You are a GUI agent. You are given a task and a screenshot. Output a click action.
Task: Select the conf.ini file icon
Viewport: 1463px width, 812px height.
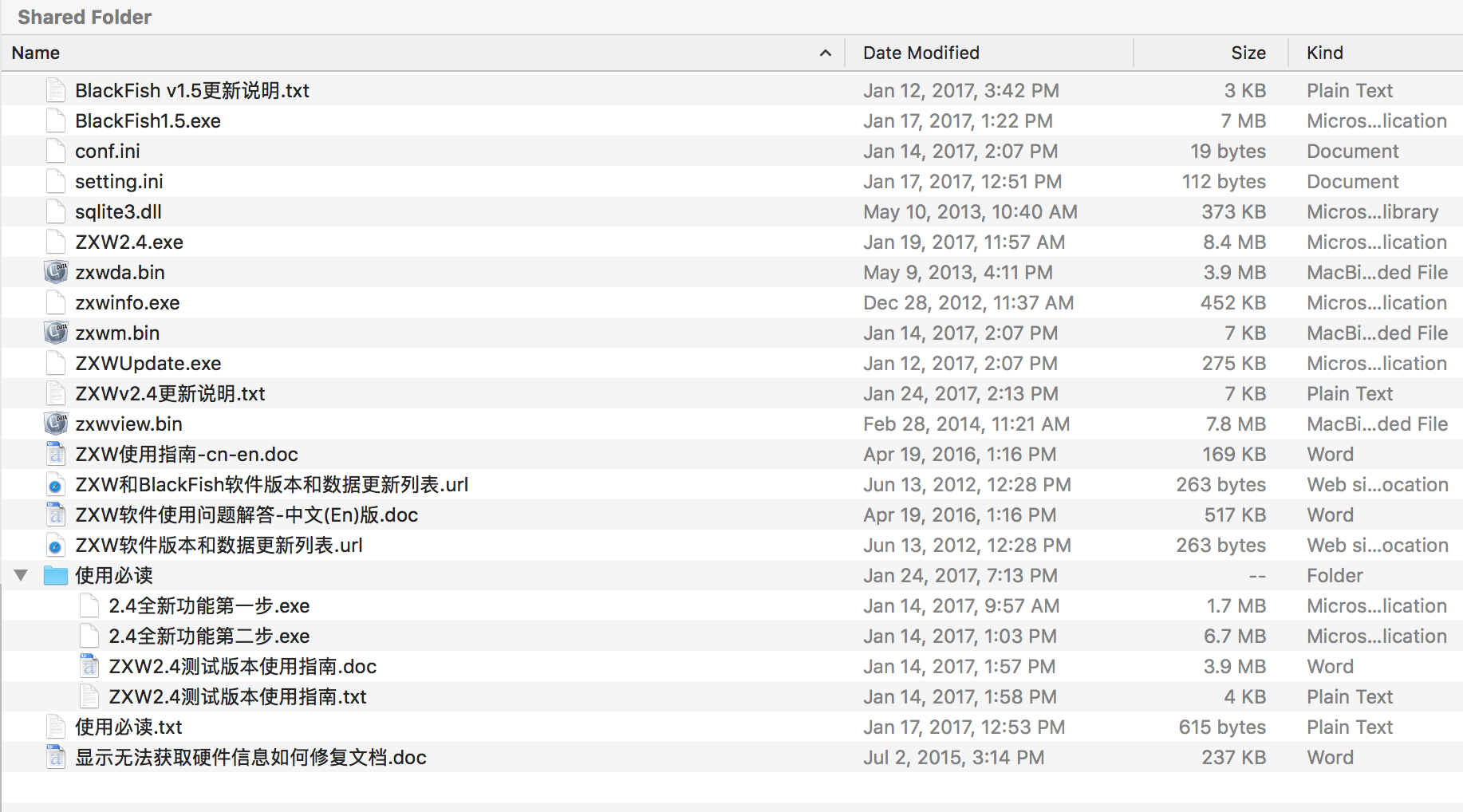coord(56,151)
